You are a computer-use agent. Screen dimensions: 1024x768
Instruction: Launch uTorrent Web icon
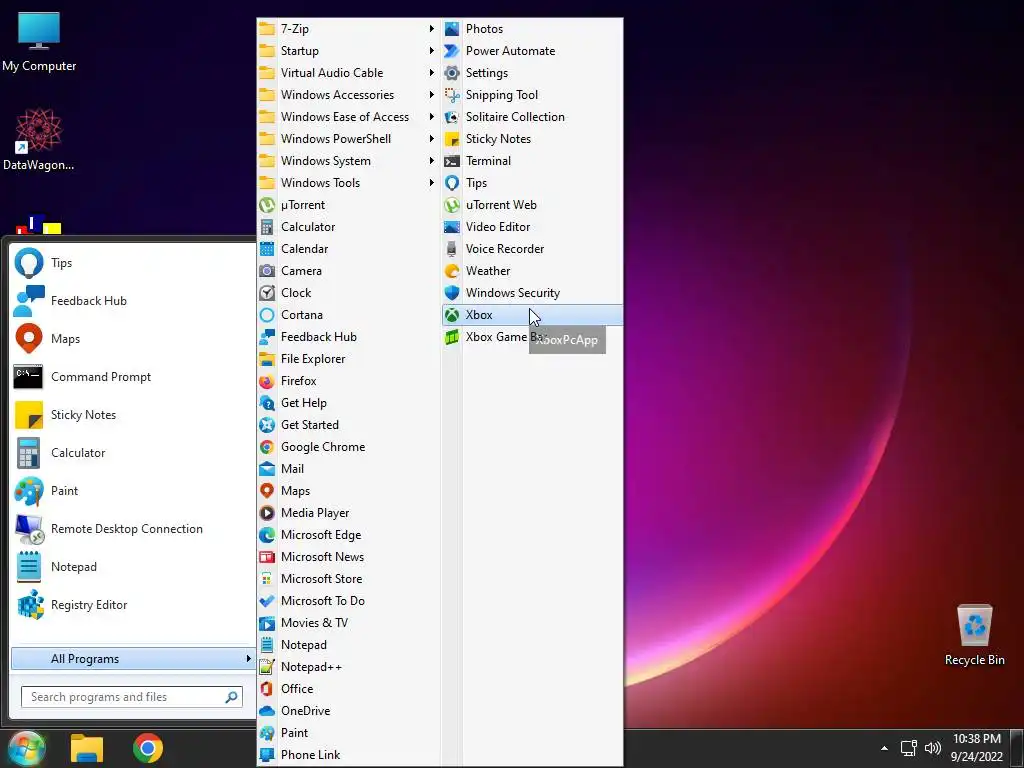click(452, 205)
